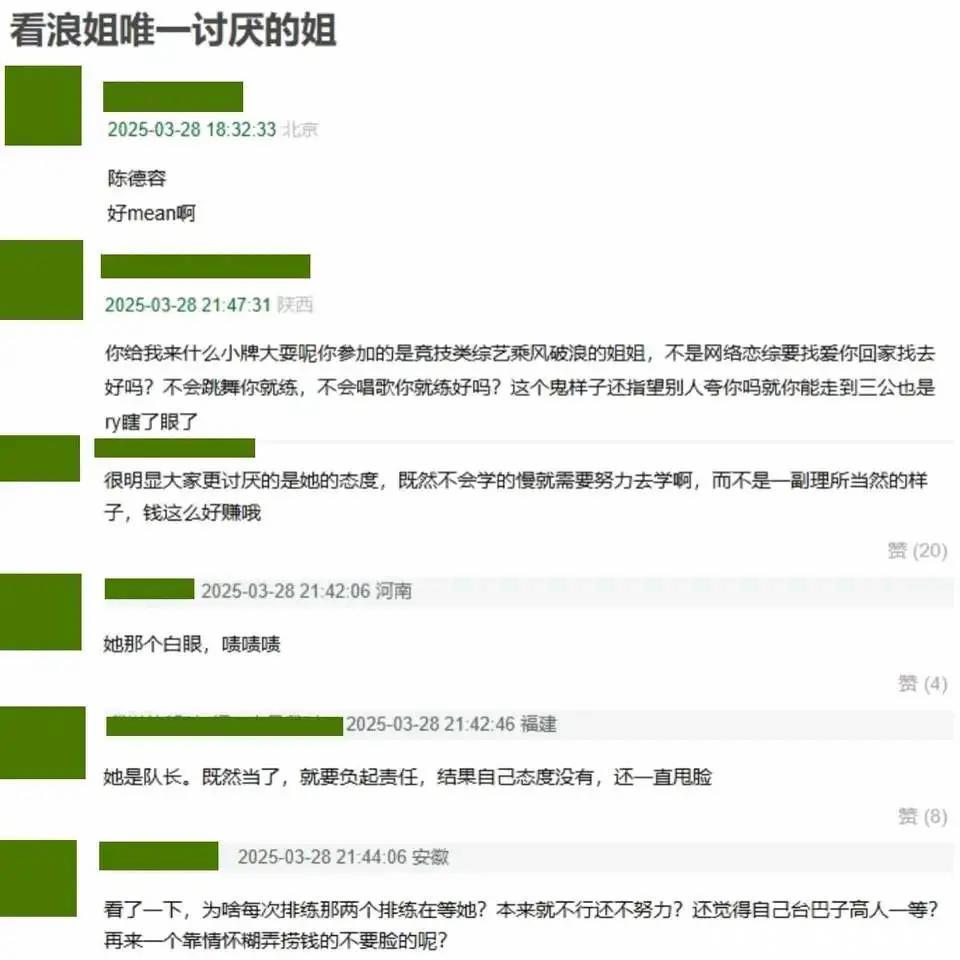Click the redacted username above 很明显大家更讨厌 comment
Screen dimensions: 960x960
pos(174,448)
